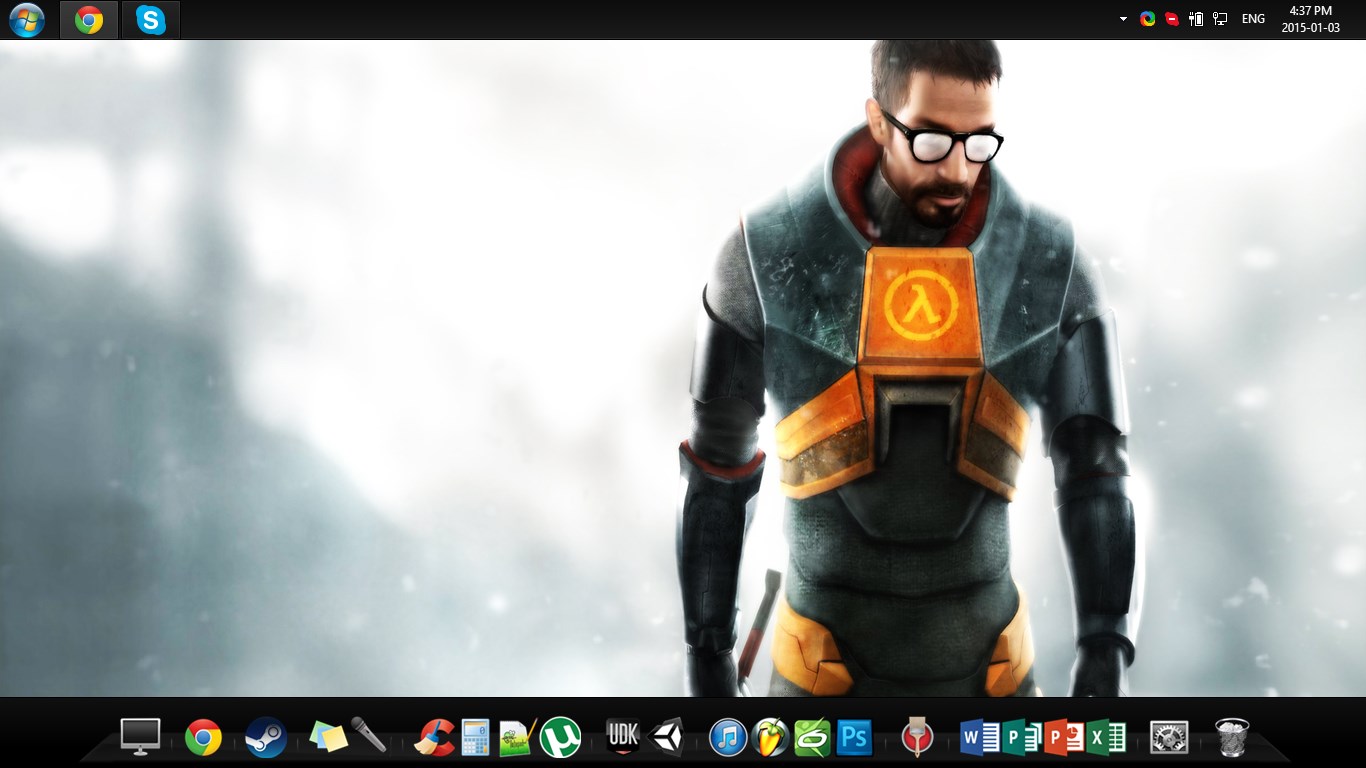This screenshot has height=768, width=1366.
Task: Open the red paintbrush app in dock
Action: 917,737
